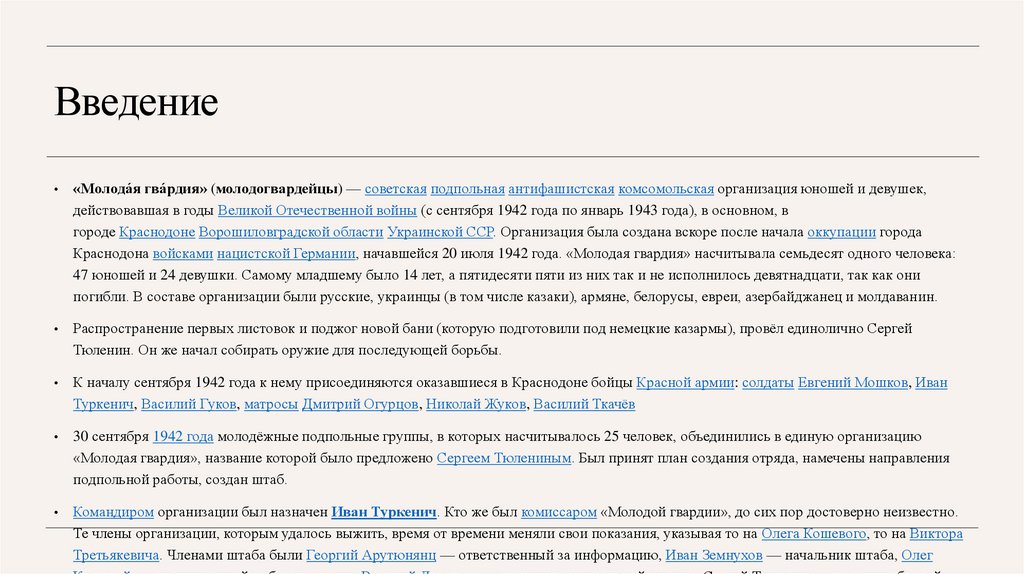
Task: Open the 'советская' hyperlink
Action: coord(395,189)
